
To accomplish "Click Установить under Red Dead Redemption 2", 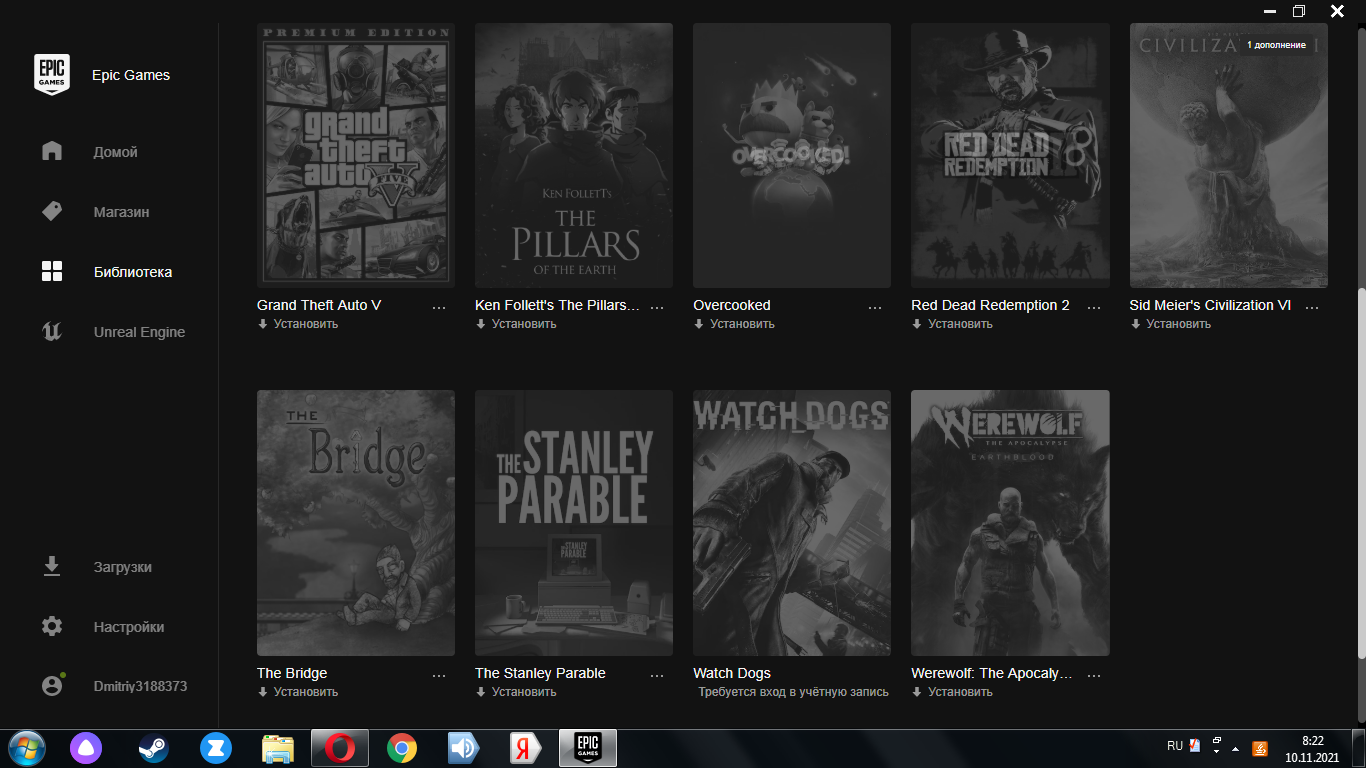I will point(952,324).
